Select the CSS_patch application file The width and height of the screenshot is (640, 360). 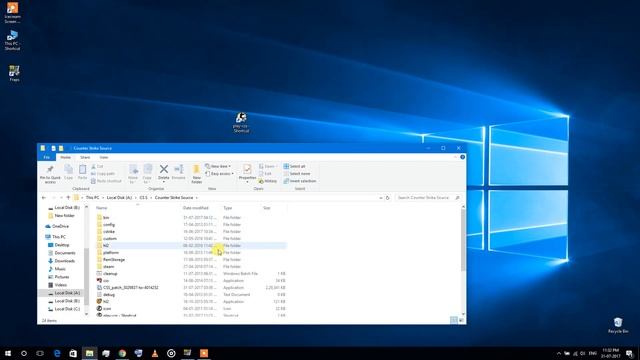[191, 287]
